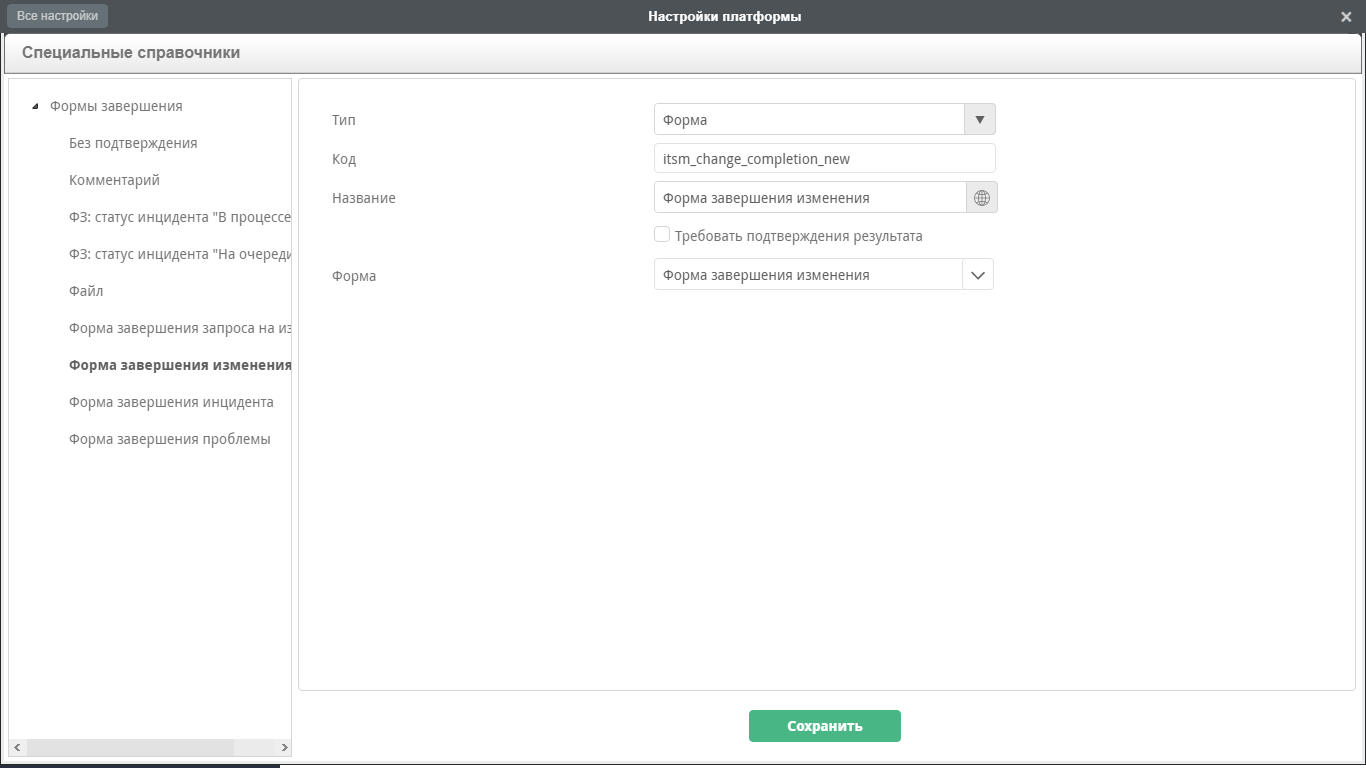Screen dimensions: 1366x768
Task: Save changes with Сохранить button
Action: (825, 726)
